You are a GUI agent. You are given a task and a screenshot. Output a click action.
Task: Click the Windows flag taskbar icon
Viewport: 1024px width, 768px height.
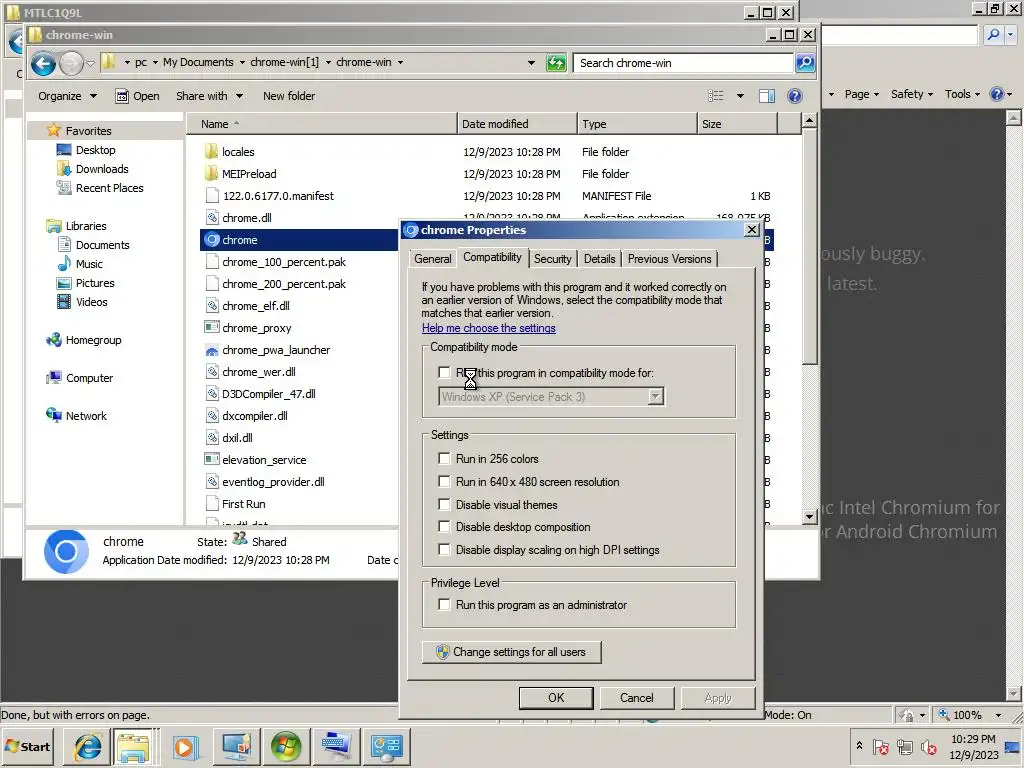[285, 746]
